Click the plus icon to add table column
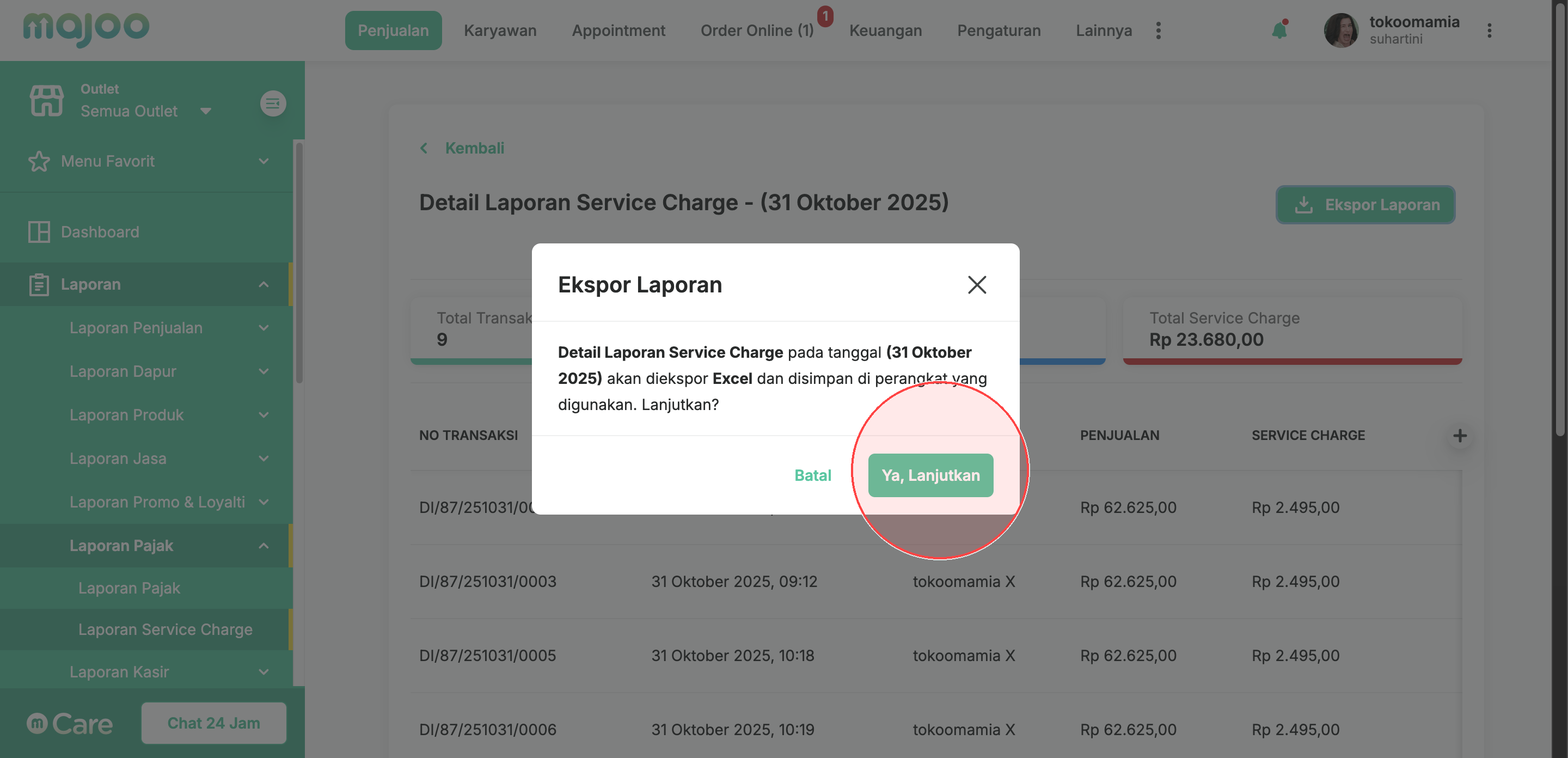 tap(1459, 436)
